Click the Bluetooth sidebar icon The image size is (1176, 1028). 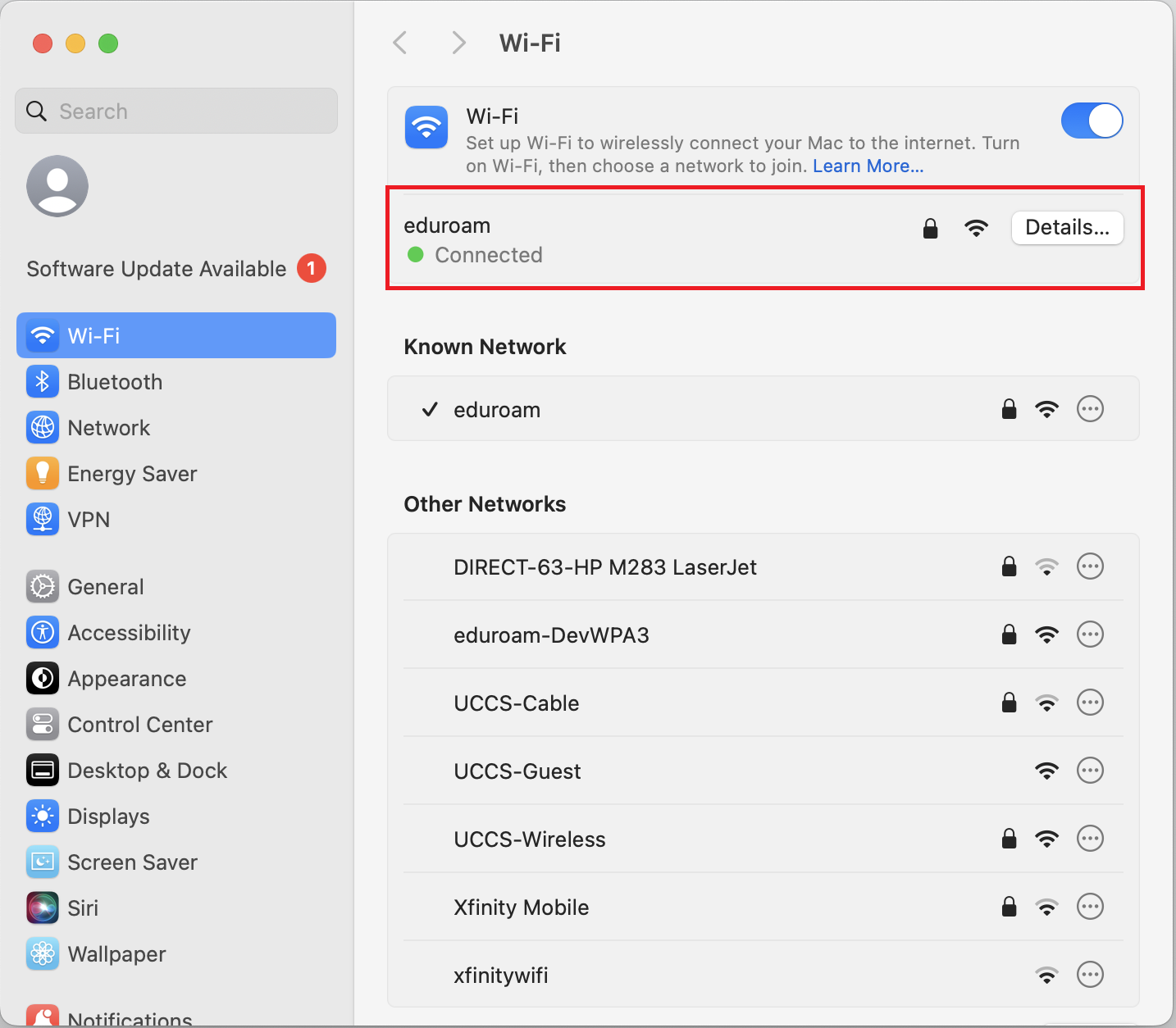pos(43,381)
